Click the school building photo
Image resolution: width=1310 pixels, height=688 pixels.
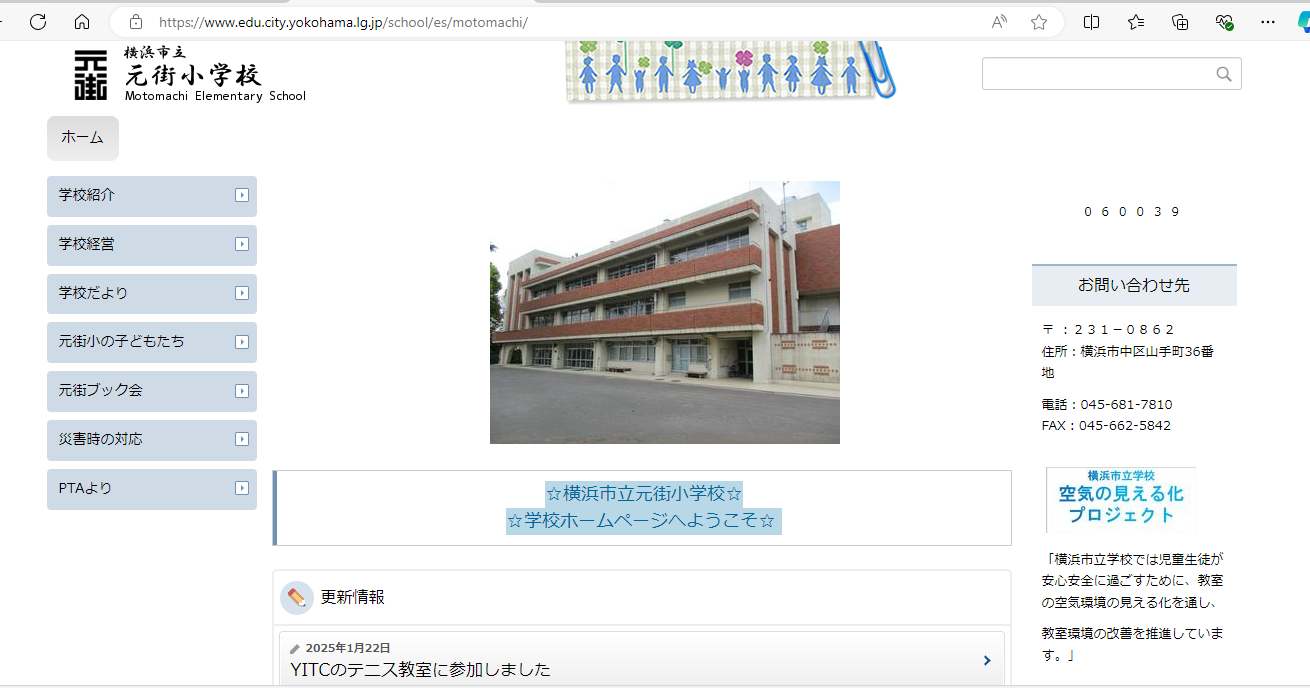(665, 312)
